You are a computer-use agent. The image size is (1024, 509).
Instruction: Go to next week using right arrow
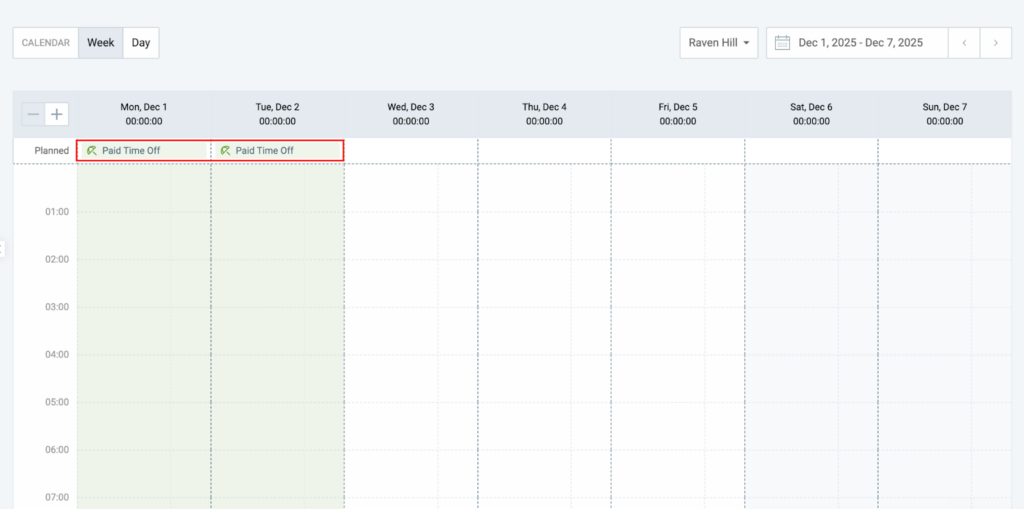point(995,43)
